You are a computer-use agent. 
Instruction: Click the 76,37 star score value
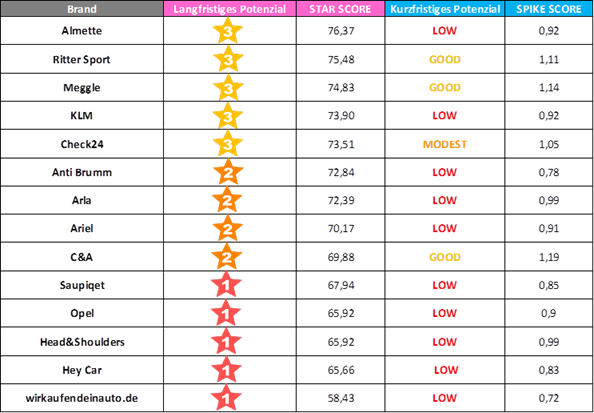coord(341,31)
